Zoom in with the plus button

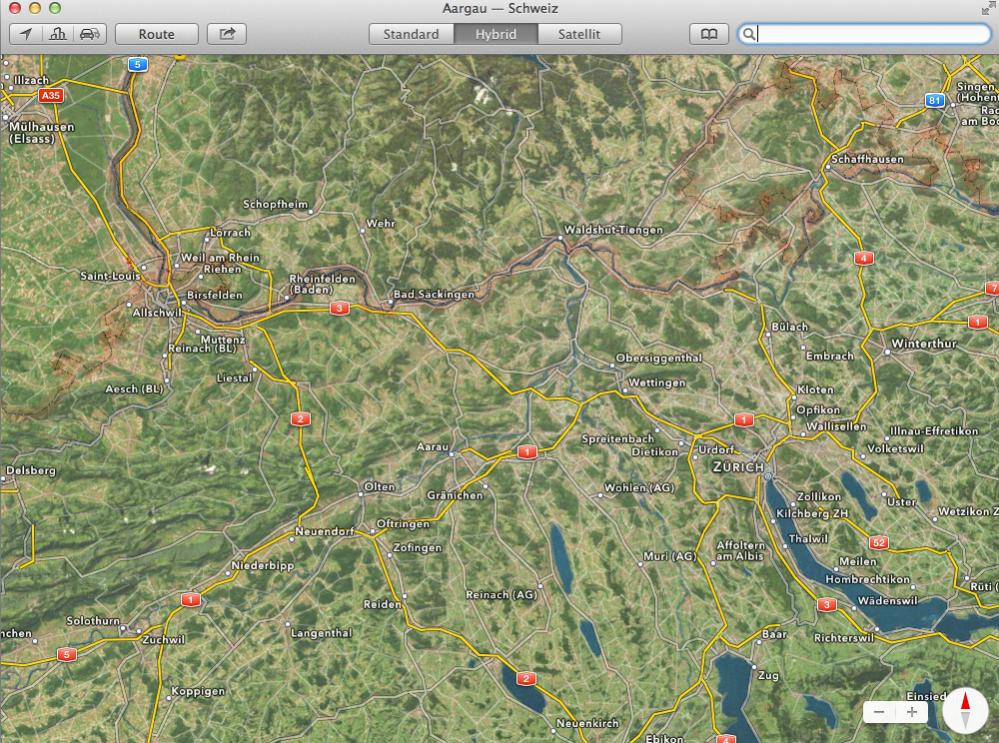(912, 712)
